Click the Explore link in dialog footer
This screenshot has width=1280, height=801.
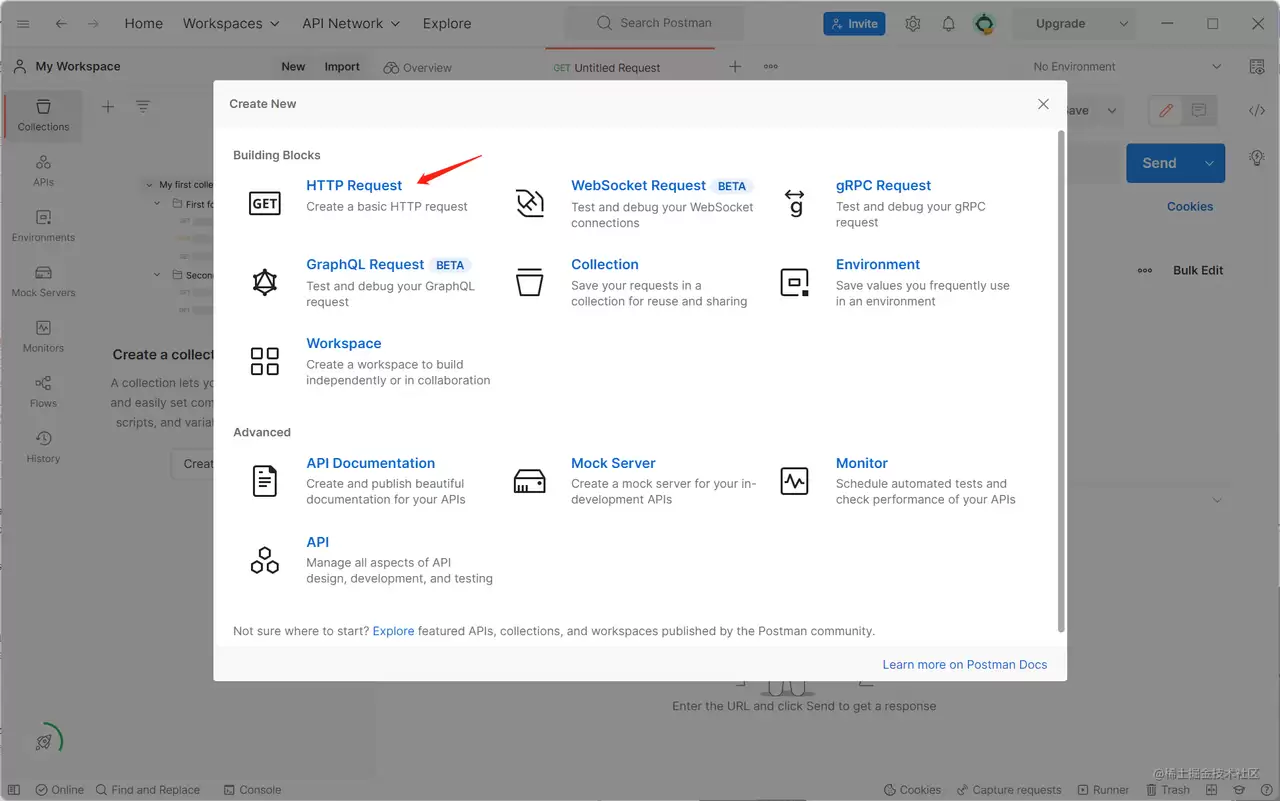[393, 631]
